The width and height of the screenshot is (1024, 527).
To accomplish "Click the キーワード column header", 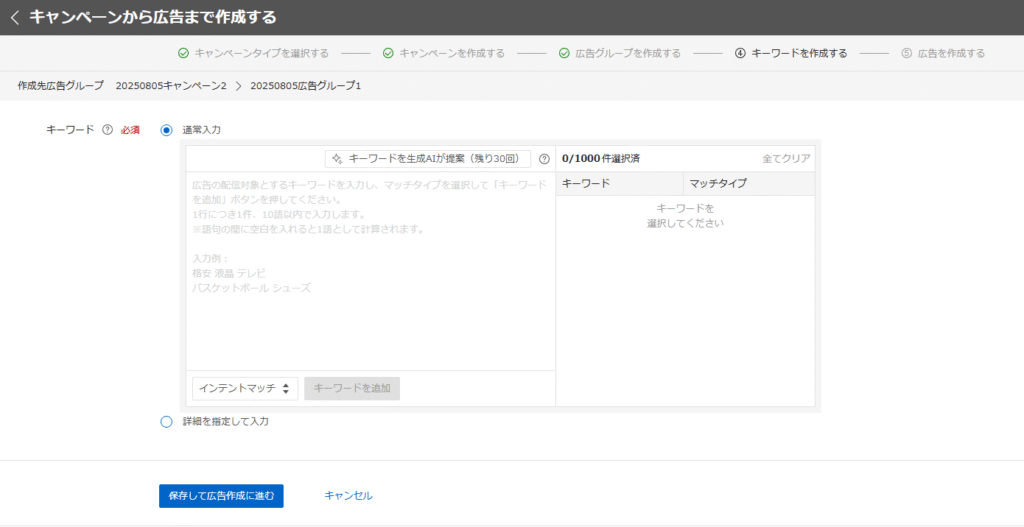I will (x=618, y=184).
